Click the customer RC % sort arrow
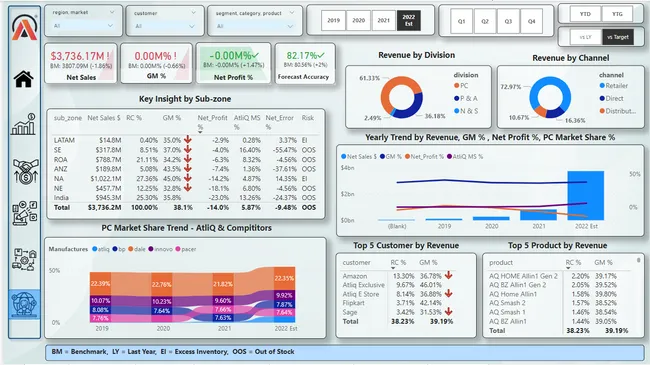 pyautogui.click(x=393, y=268)
